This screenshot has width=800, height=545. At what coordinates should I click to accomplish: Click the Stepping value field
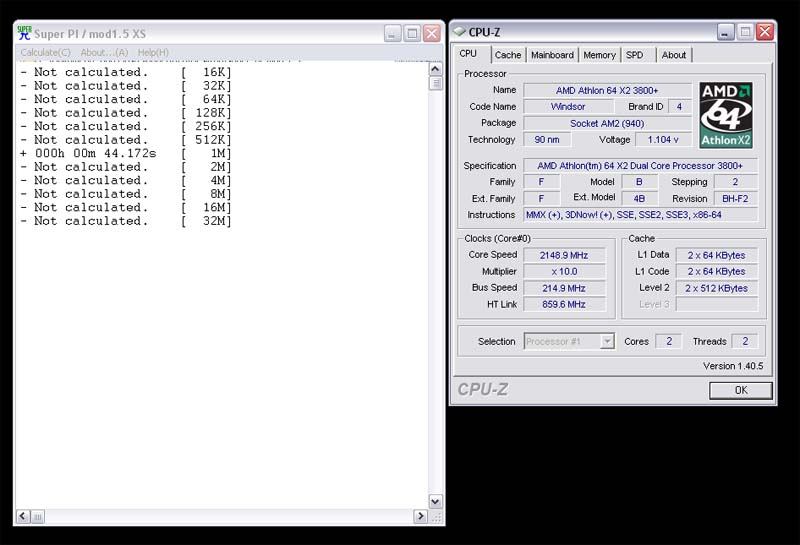(735, 182)
